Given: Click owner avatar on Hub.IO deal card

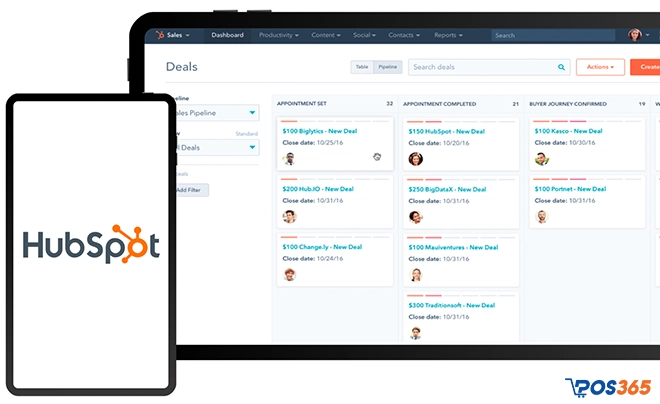Looking at the screenshot, I should tap(289, 217).
